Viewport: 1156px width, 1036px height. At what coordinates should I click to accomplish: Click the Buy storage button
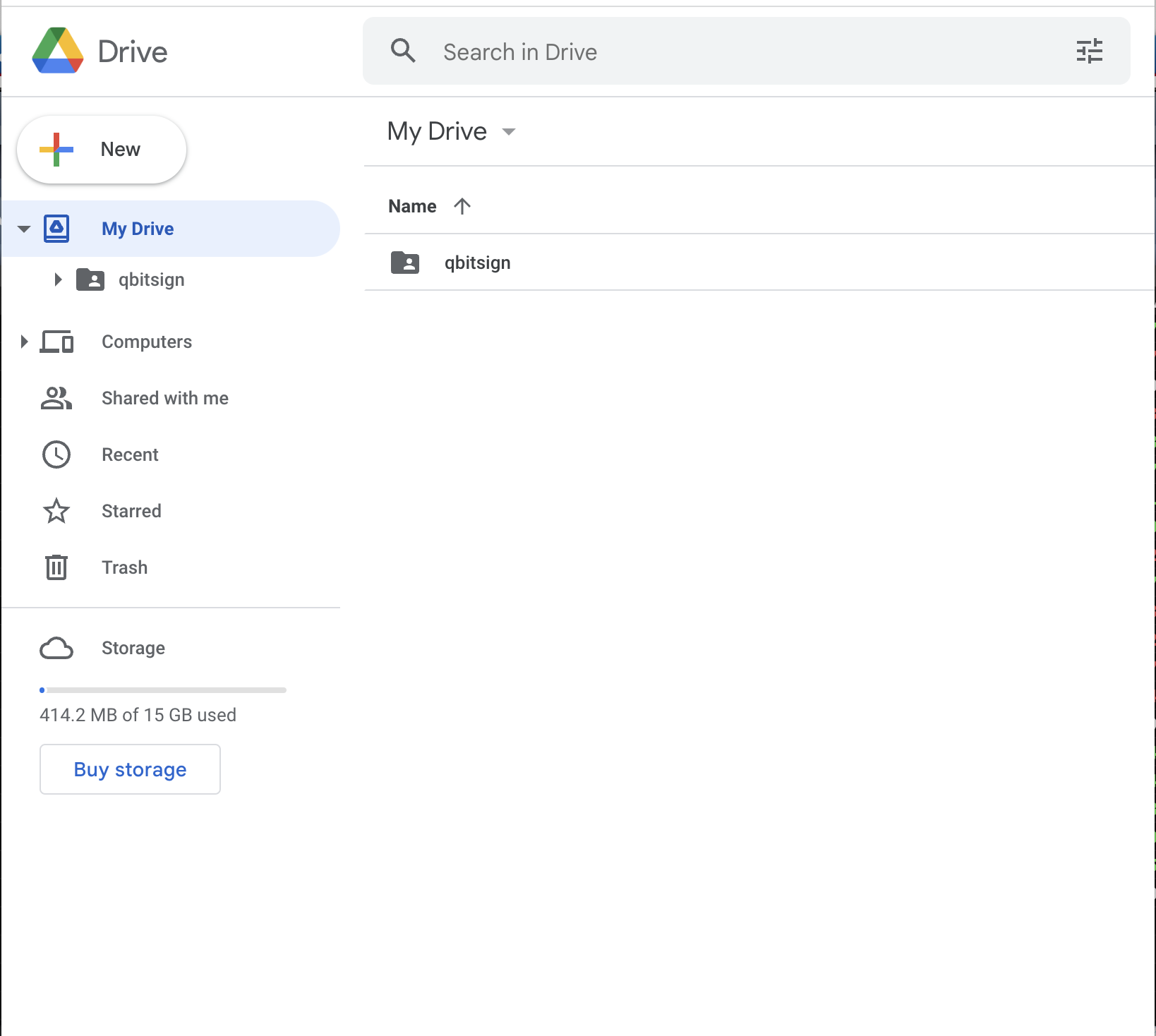pos(130,769)
